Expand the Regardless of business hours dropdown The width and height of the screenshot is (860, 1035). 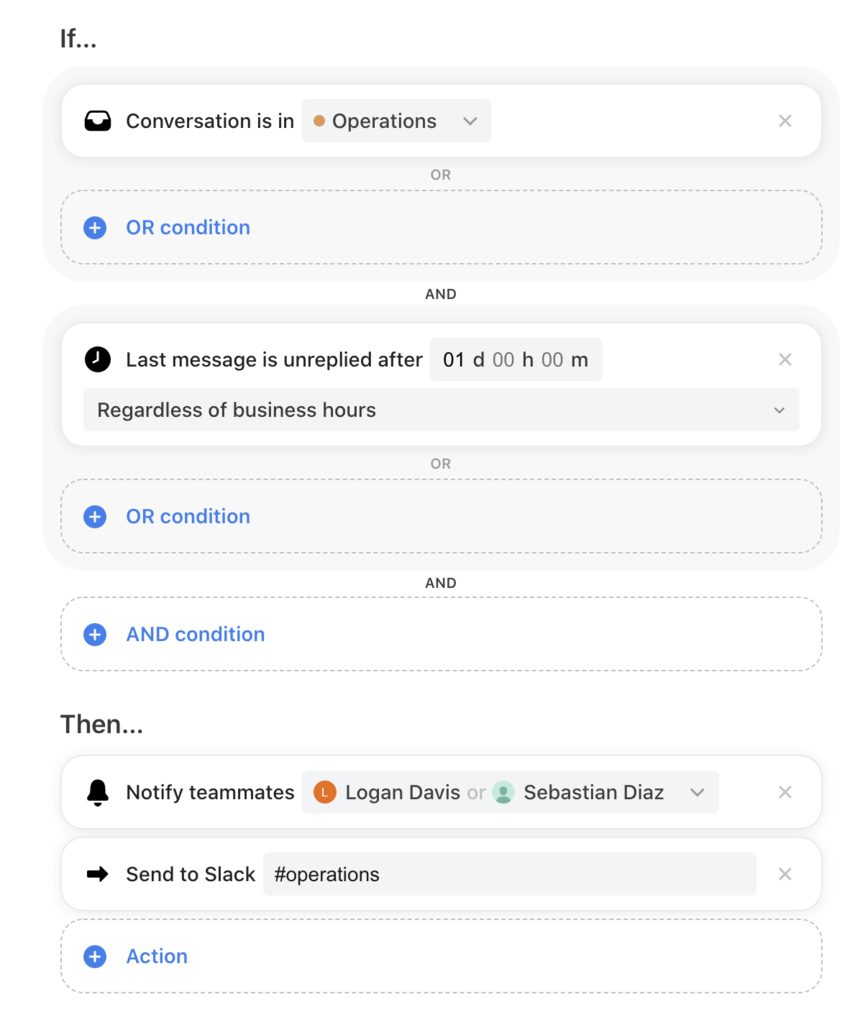coord(441,410)
